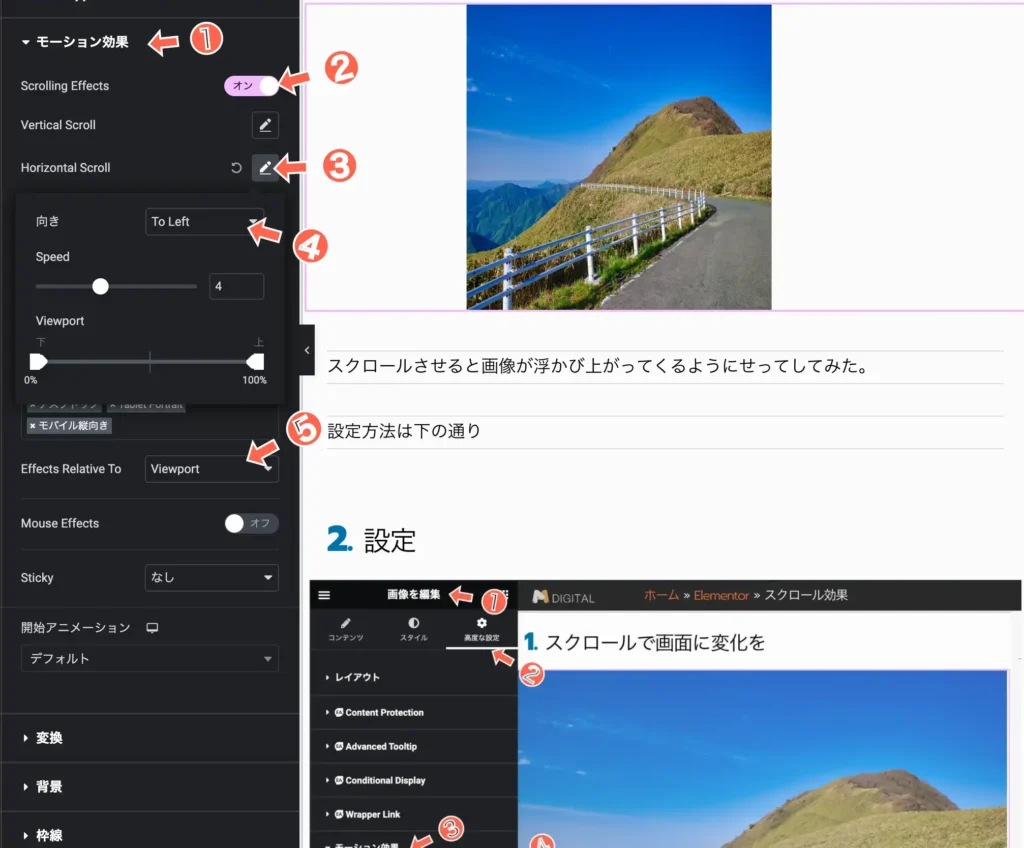
Task: Open the 向き dropdown showing To Left
Action: tap(204, 222)
